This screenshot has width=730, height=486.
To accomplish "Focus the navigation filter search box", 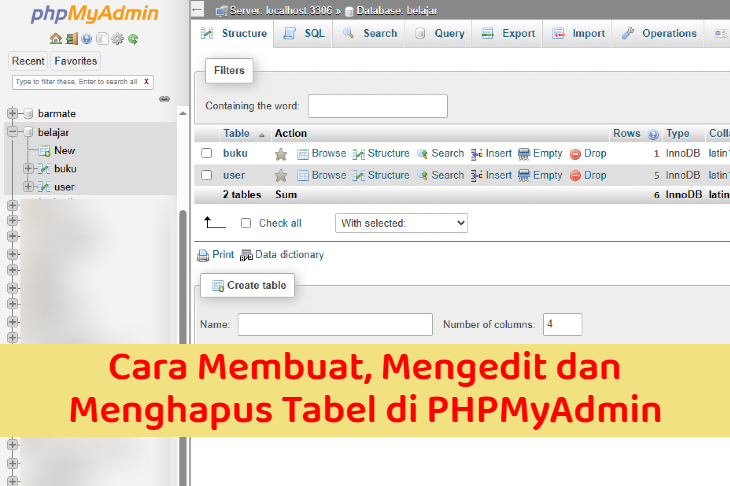I will point(83,82).
